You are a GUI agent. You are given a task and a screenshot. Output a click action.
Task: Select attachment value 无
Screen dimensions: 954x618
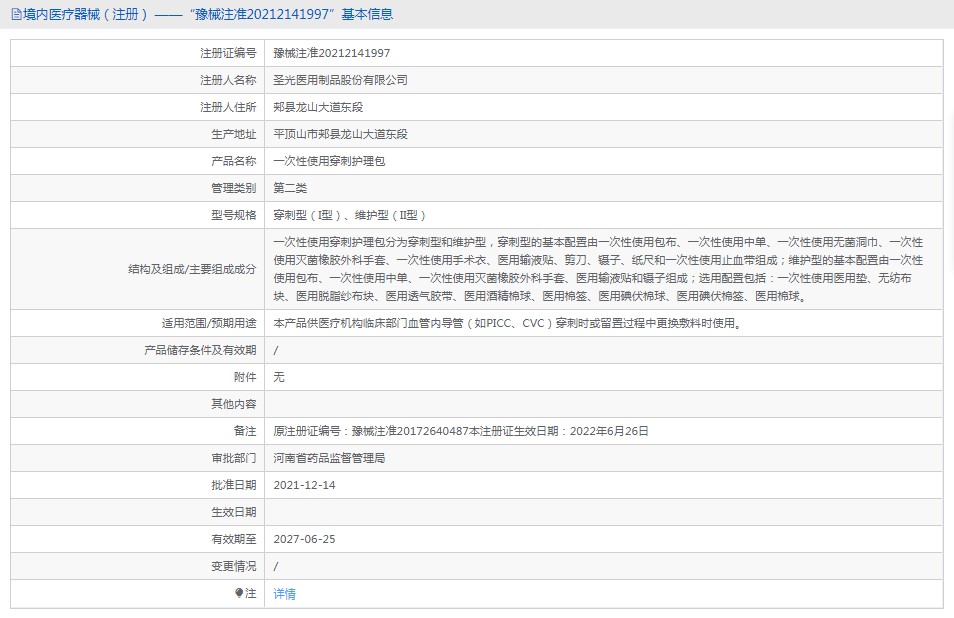(279, 377)
